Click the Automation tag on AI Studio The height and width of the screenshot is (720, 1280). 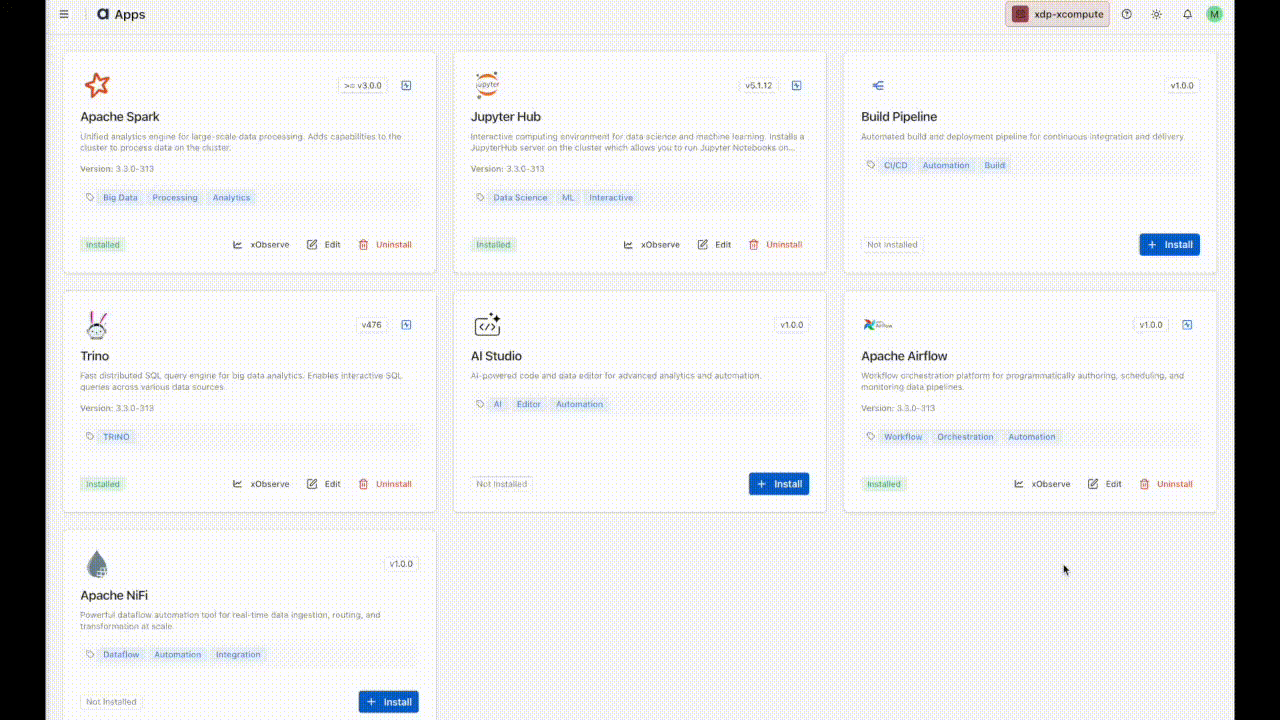coord(579,405)
